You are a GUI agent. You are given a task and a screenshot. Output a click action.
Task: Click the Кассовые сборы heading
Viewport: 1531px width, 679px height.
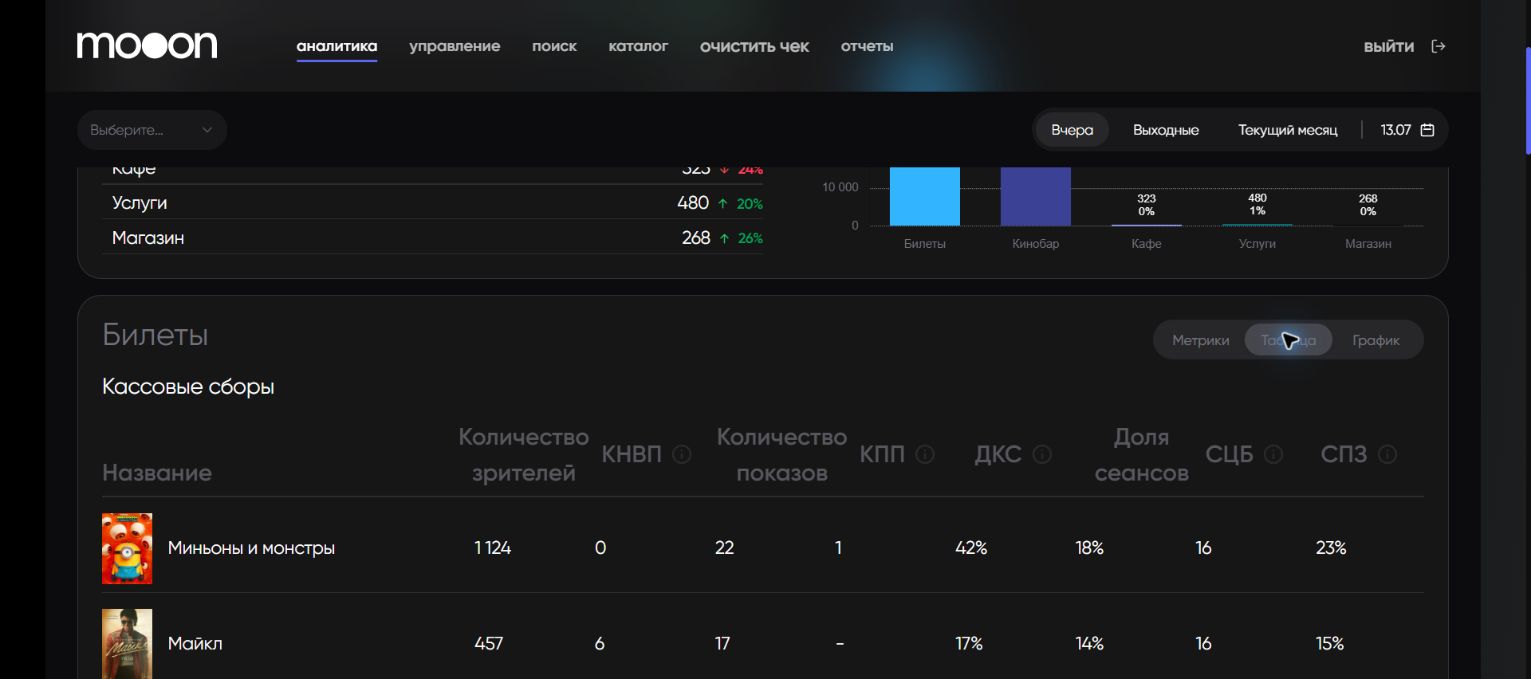(x=188, y=387)
